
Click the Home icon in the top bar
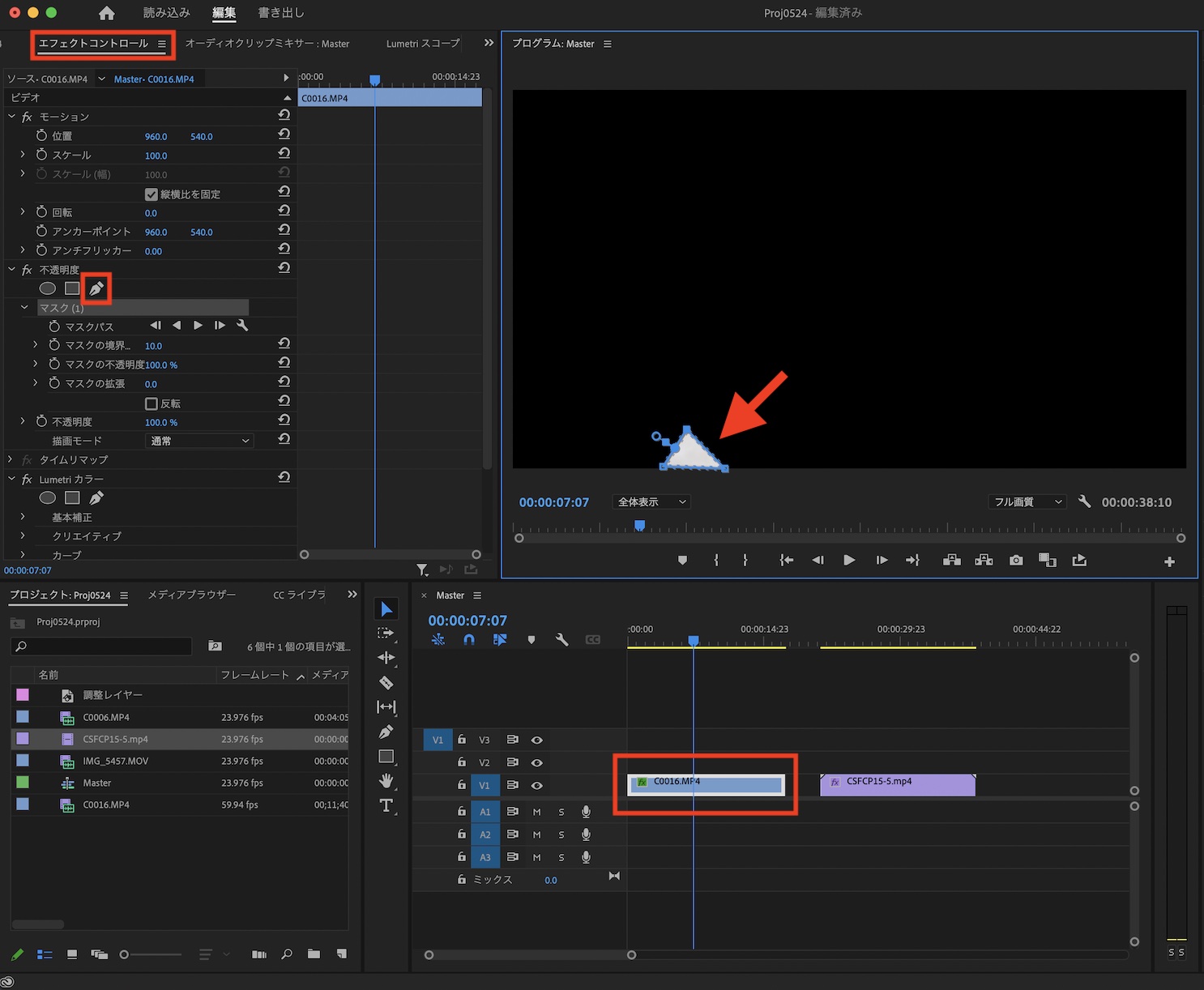coord(106,13)
